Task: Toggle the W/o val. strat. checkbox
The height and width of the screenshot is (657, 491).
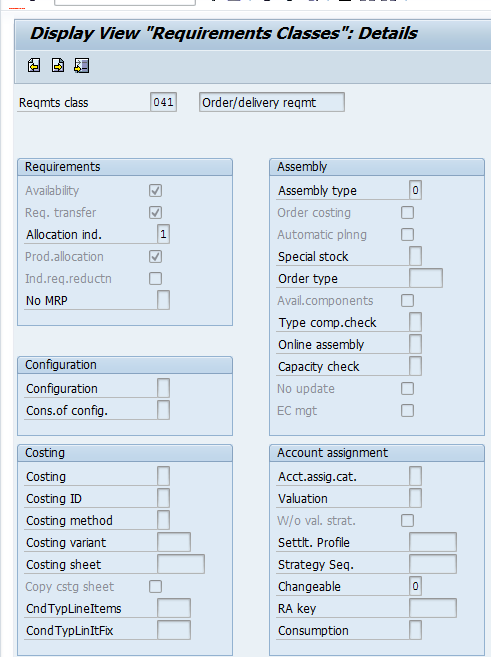Action: (407, 520)
